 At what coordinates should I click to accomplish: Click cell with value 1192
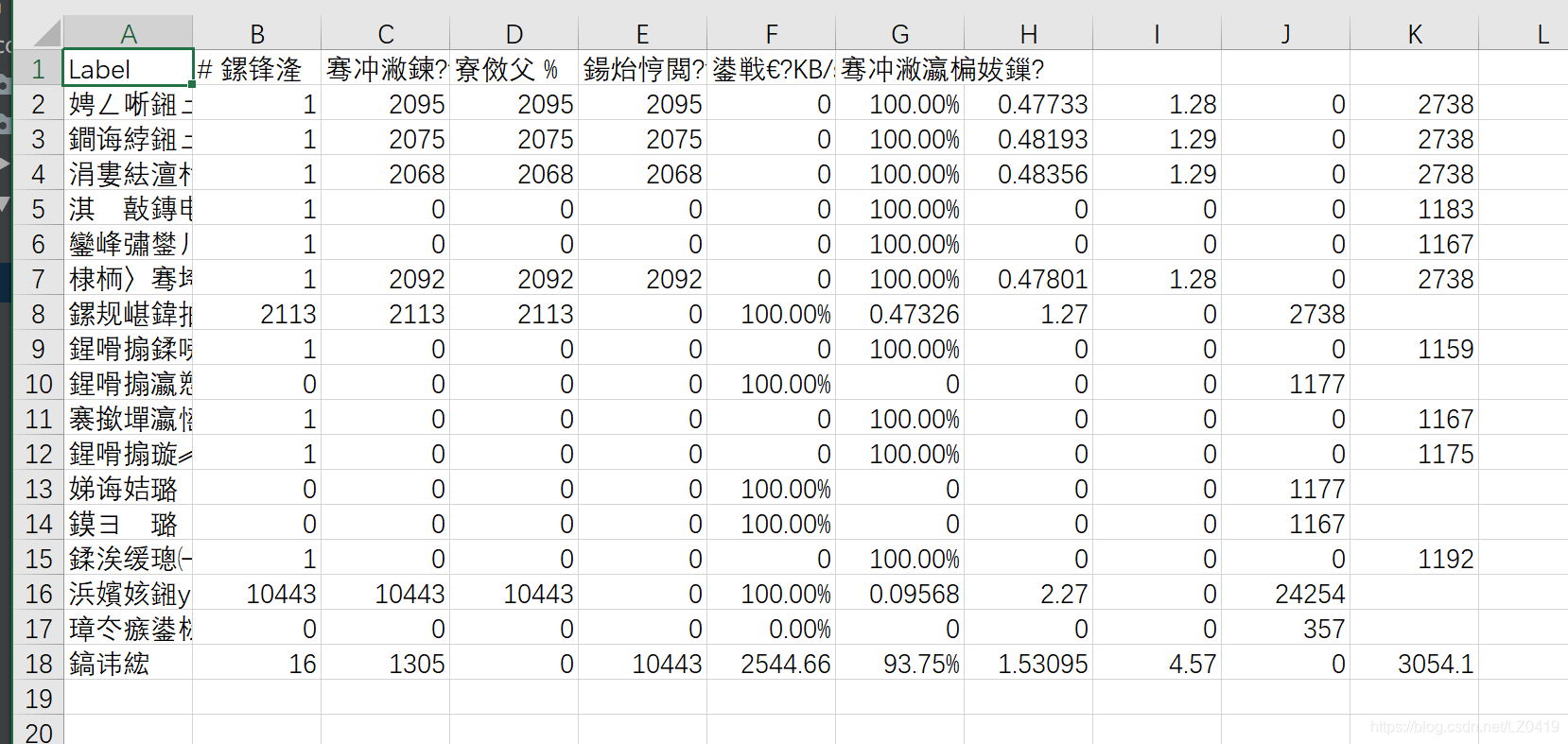click(1415, 559)
